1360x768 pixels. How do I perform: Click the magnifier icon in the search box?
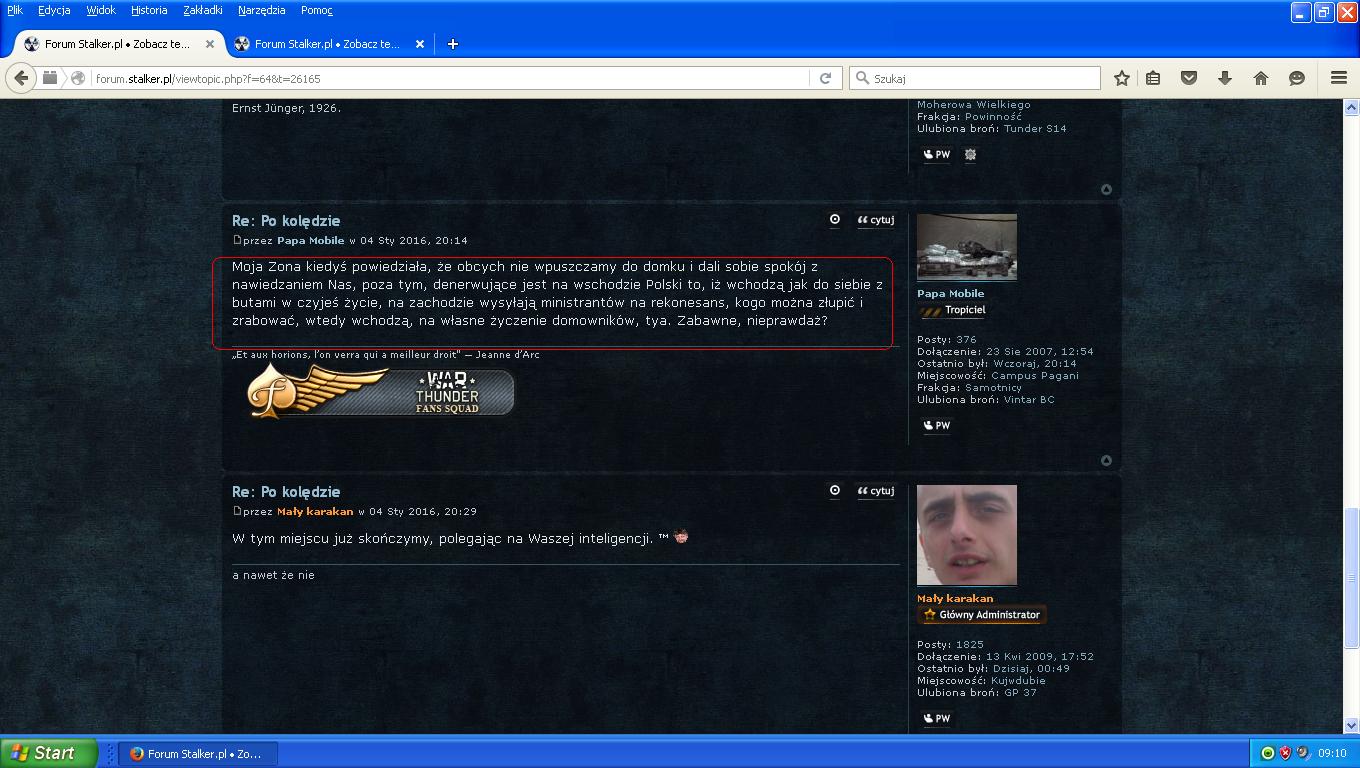(x=861, y=78)
